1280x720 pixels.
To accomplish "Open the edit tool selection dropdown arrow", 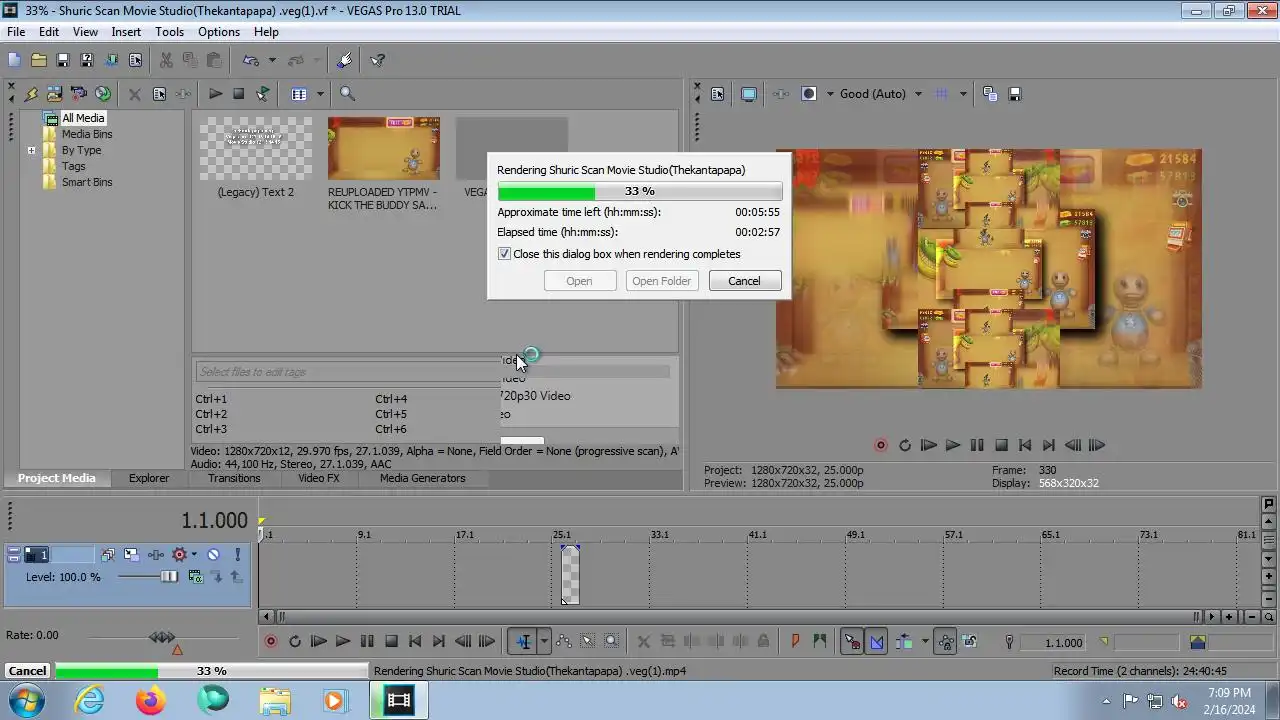I will click(544, 642).
